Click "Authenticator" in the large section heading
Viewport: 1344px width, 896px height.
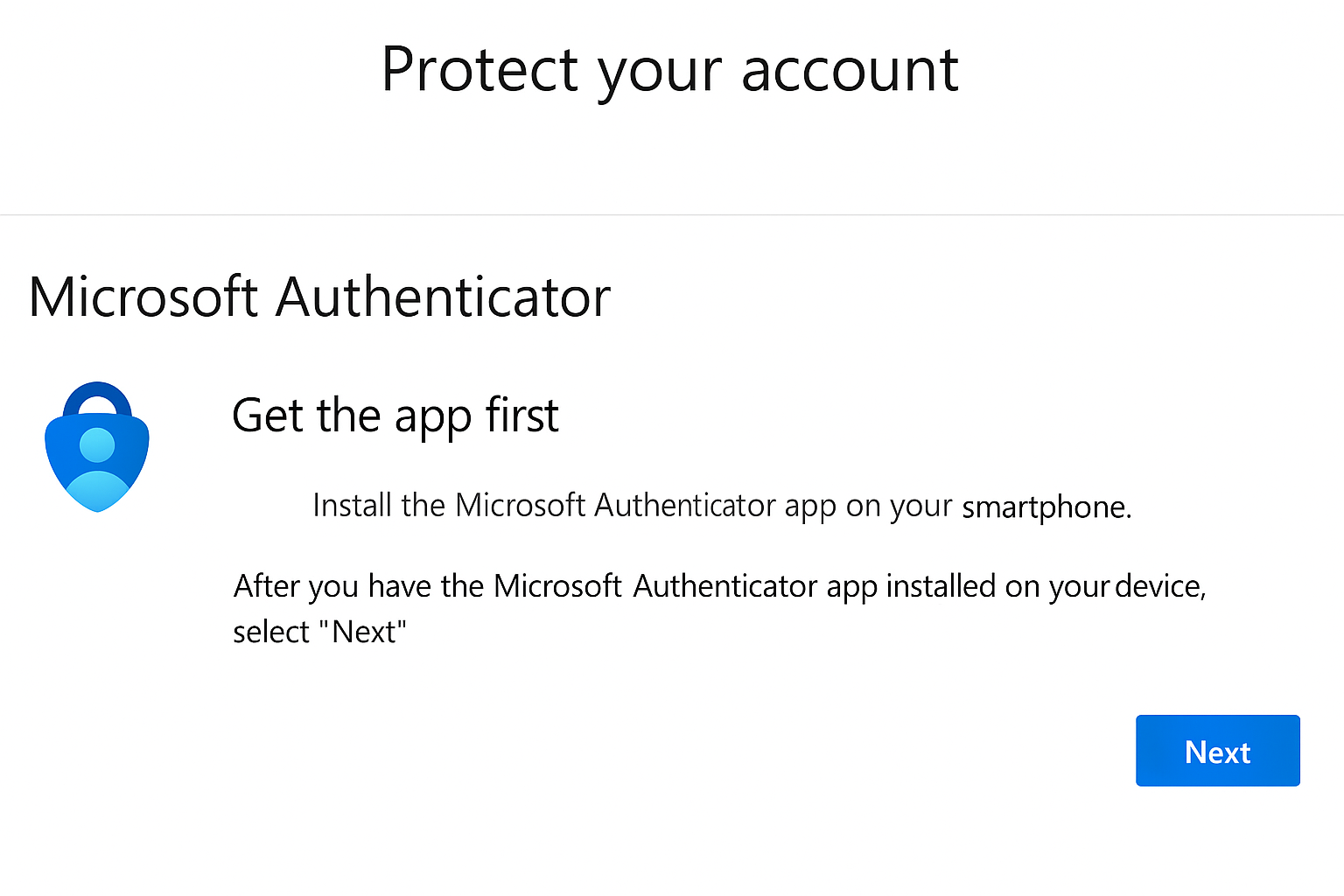[443, 297]
